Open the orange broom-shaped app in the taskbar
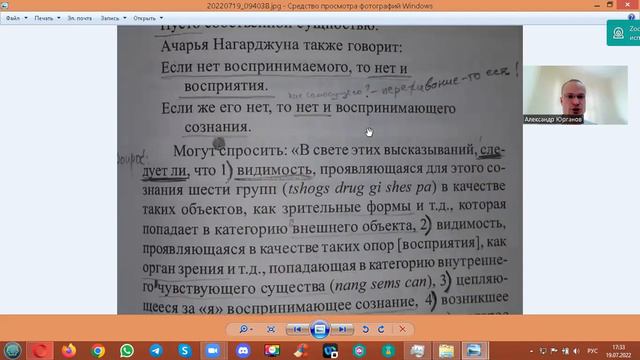 coord(301,351)
